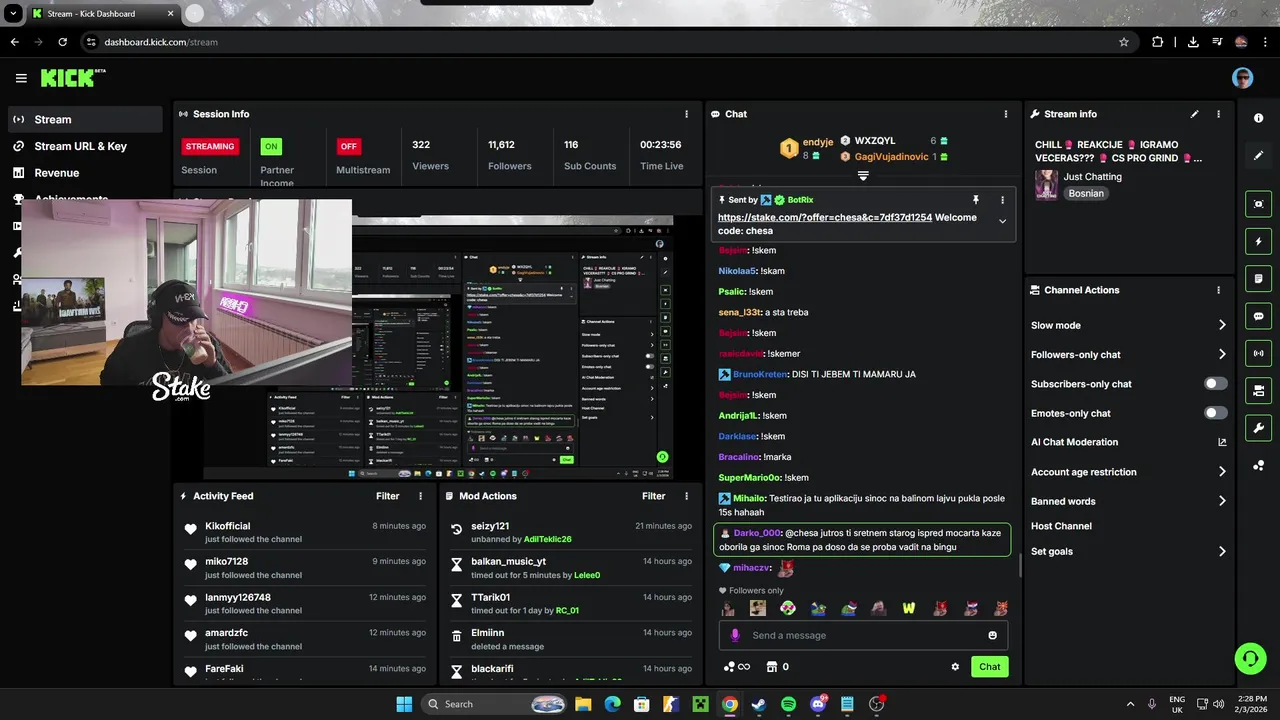Reload the page with browser refresh

click(x=63, y=42)
